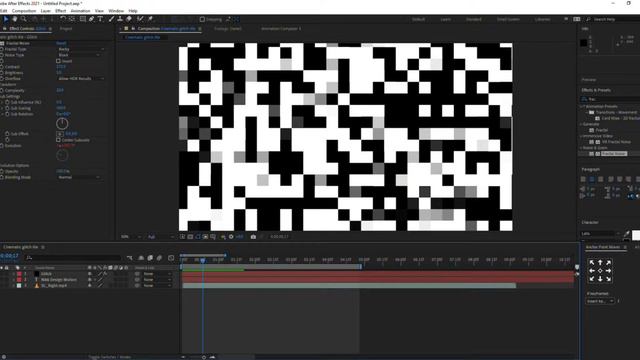
Task: Enable the Snapping checkbox
Action: click(202, 19)
